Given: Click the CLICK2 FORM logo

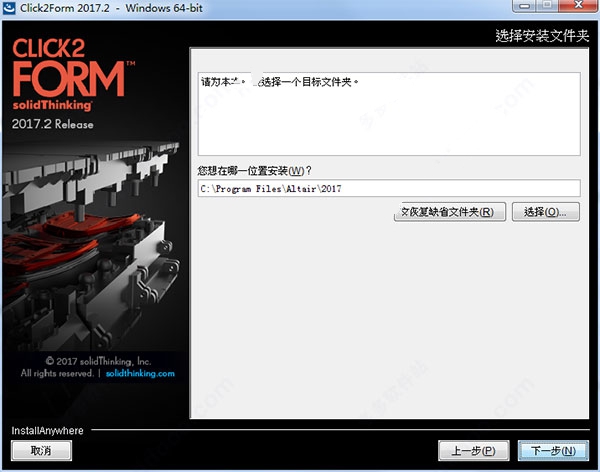Looking at the screenshot, I should click(73, 67).
